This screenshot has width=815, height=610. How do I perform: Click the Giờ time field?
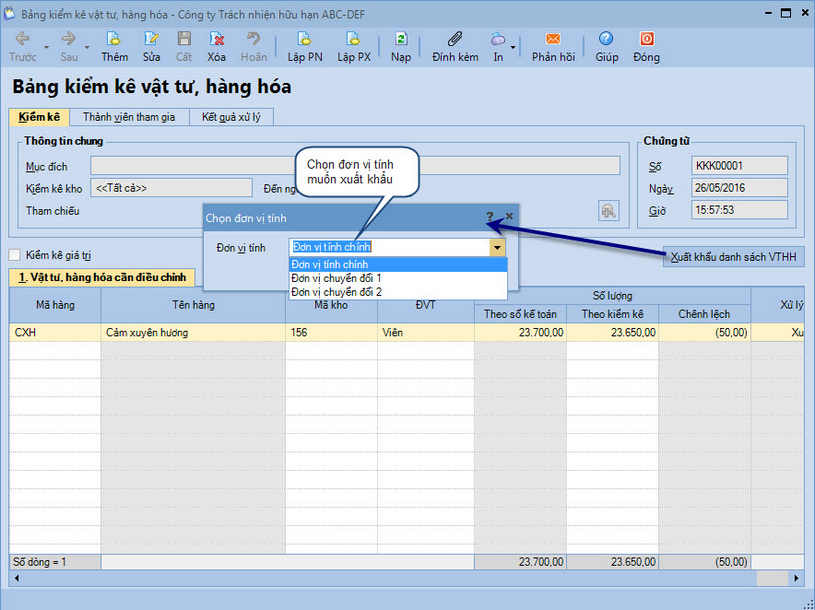pyautogui.click(x=739, y=210)
